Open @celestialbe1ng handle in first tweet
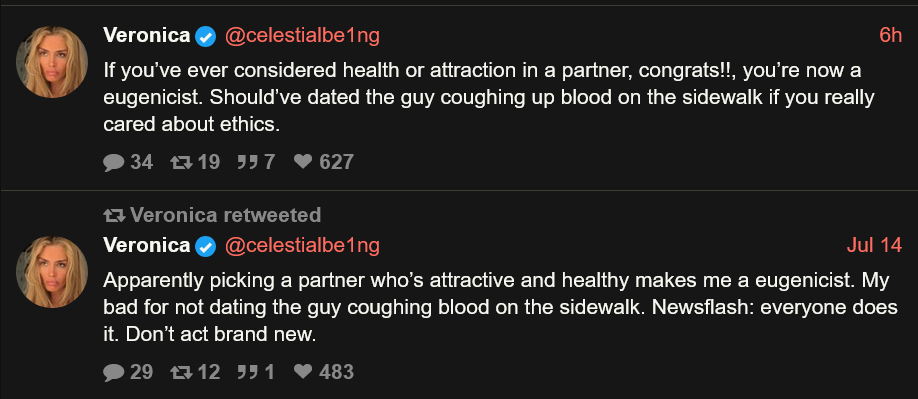The image size is (918, 399). click(x=302, y=36)
